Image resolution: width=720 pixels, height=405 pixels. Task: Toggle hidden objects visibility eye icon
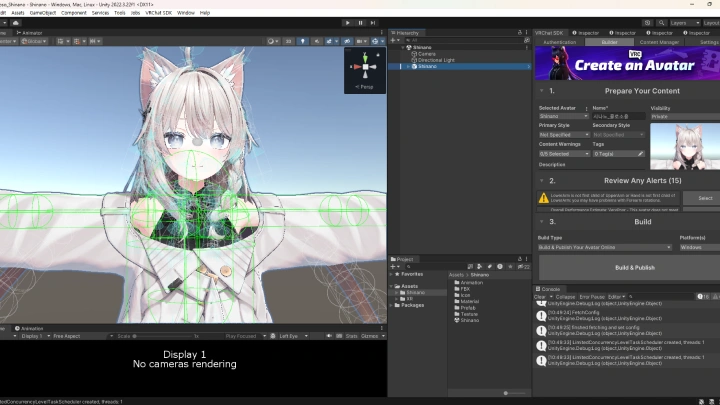[x=347, y=41]
